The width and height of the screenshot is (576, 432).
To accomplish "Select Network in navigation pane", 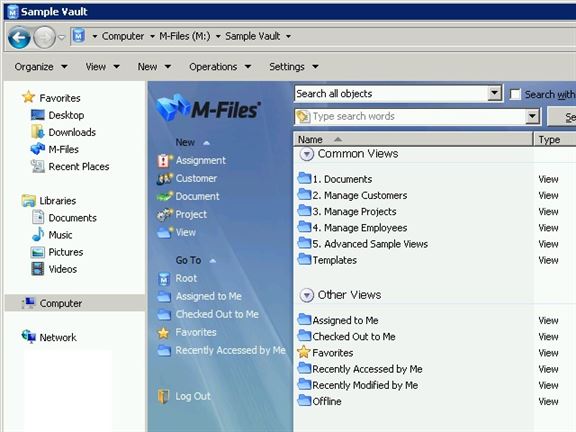I will tap(49, 337).
